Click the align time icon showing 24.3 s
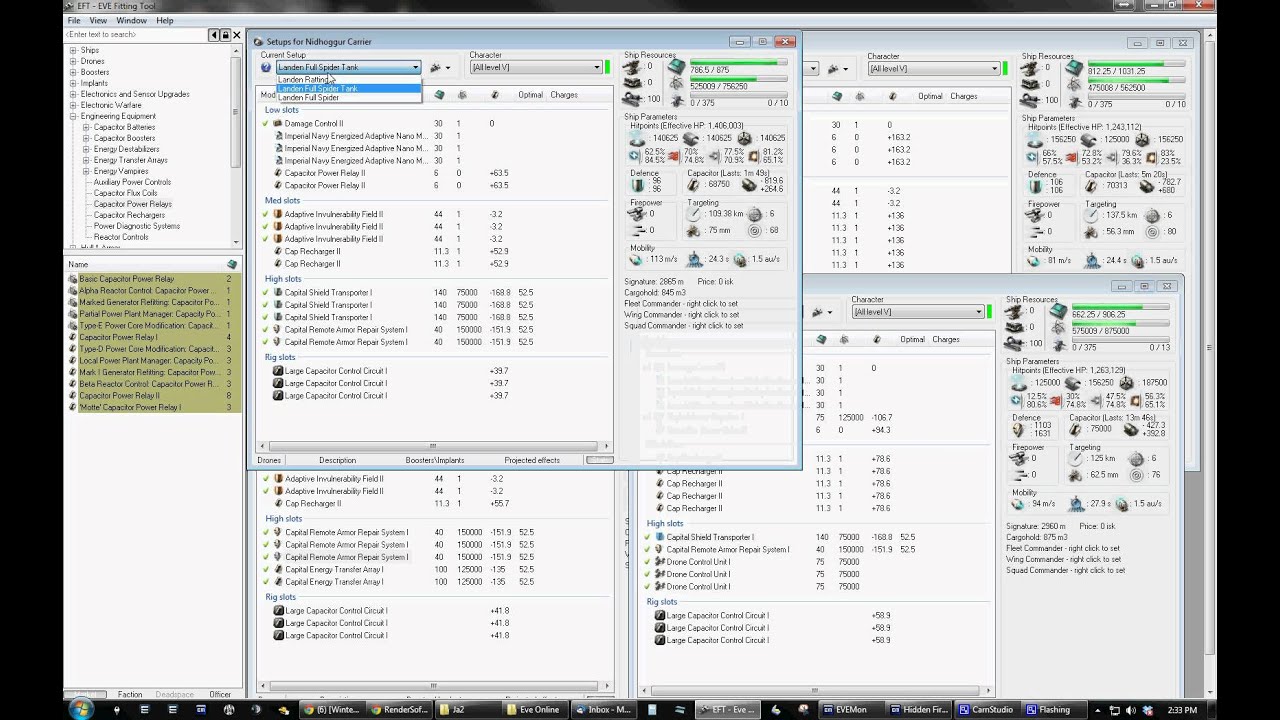This screenshot has height=720, width=1280. pos(696,259)
